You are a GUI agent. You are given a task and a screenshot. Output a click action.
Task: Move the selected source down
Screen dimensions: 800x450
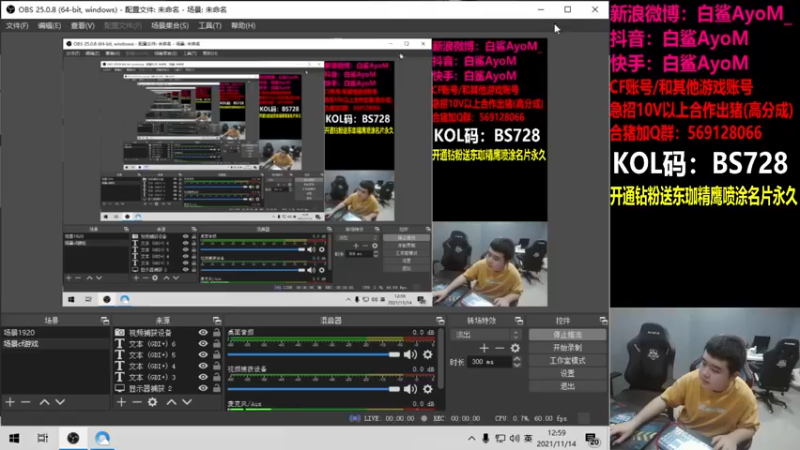(187, 402)
